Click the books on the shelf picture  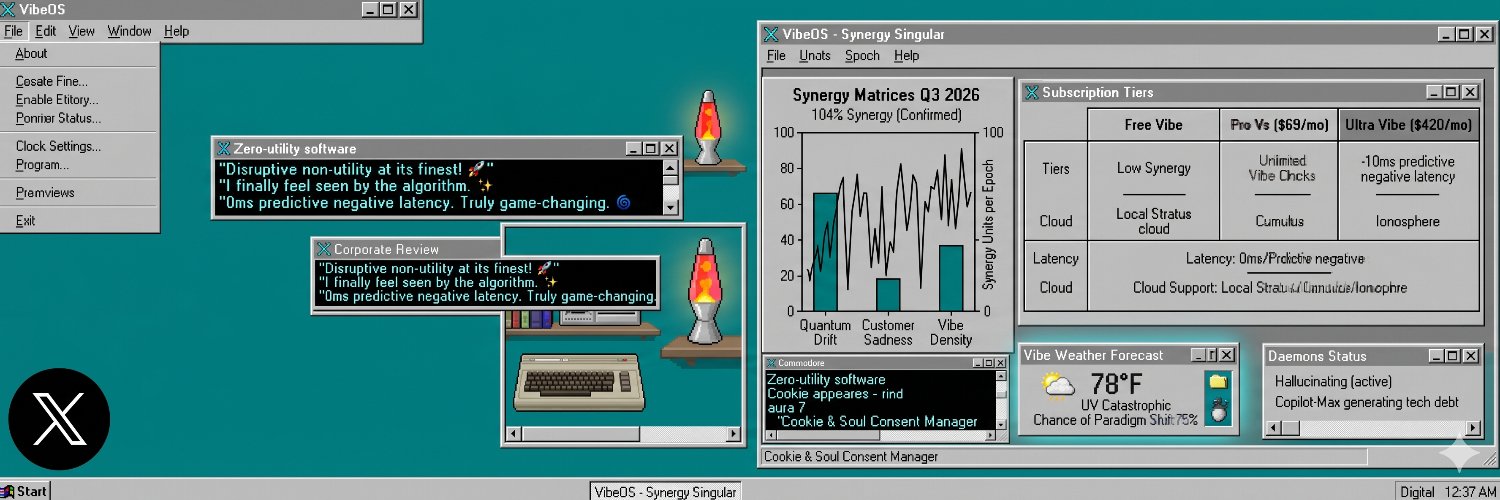click(530, 319)
